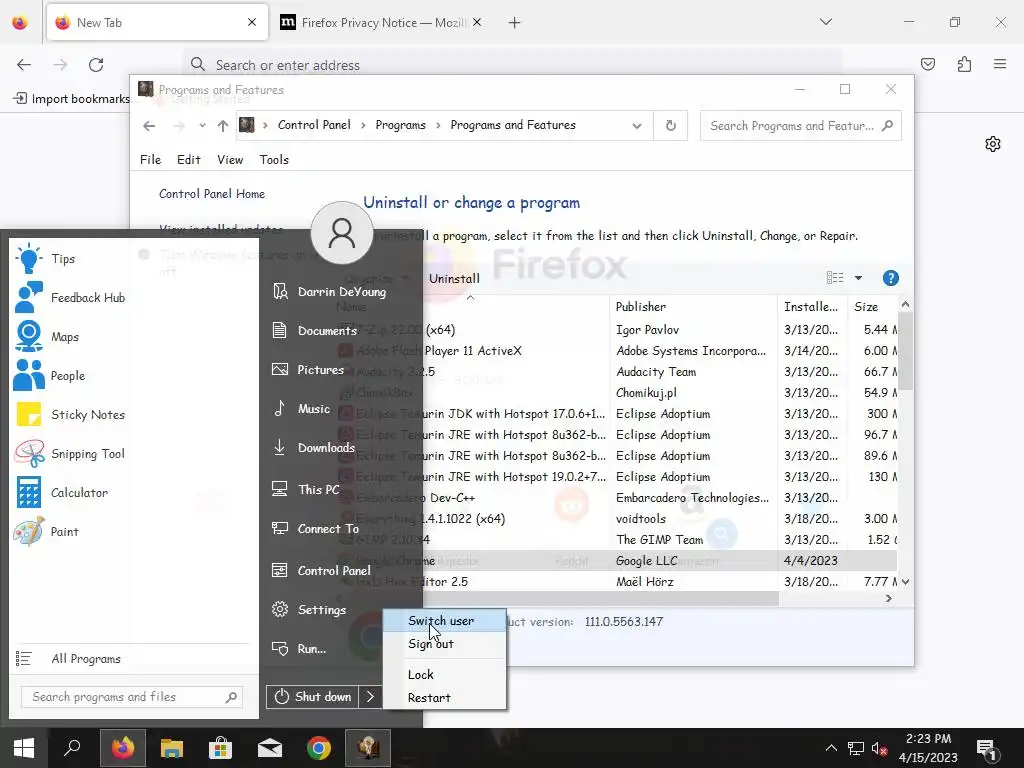This screenshot has width=1024, height=768.
Task: Select Restart in power menu
Action: click(x=444, y=697)
